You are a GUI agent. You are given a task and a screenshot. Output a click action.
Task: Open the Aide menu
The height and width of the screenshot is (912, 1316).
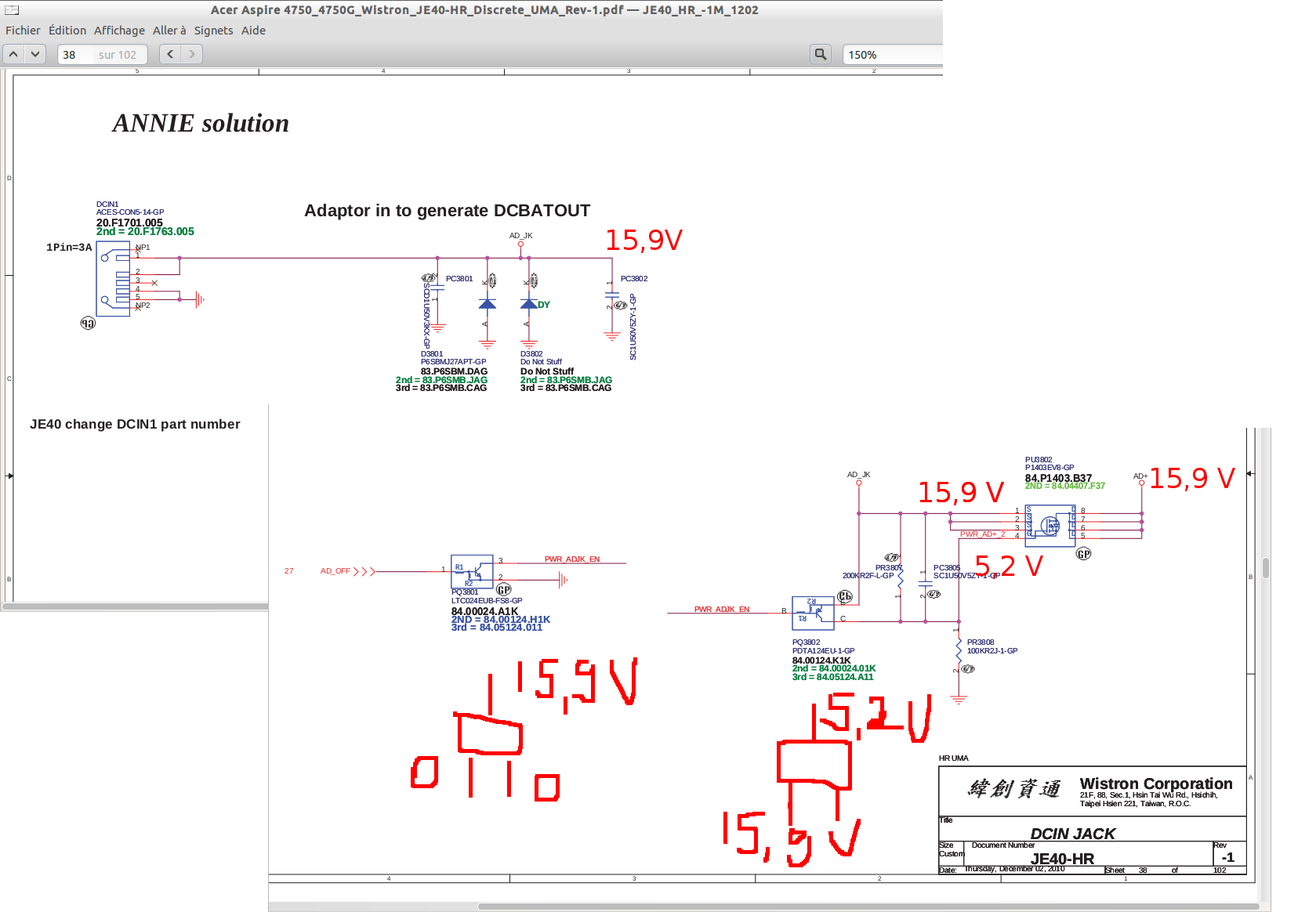[x=253, y=31]
